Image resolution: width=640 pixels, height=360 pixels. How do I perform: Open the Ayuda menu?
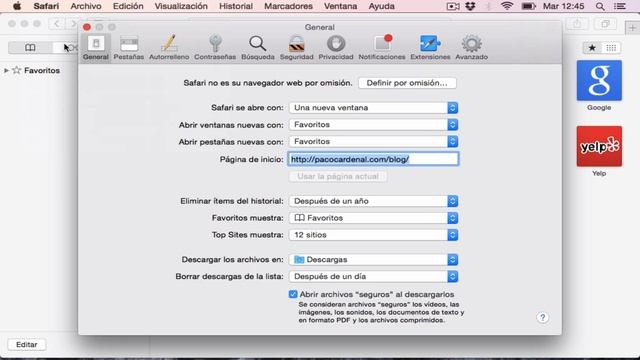click(381, 6)
